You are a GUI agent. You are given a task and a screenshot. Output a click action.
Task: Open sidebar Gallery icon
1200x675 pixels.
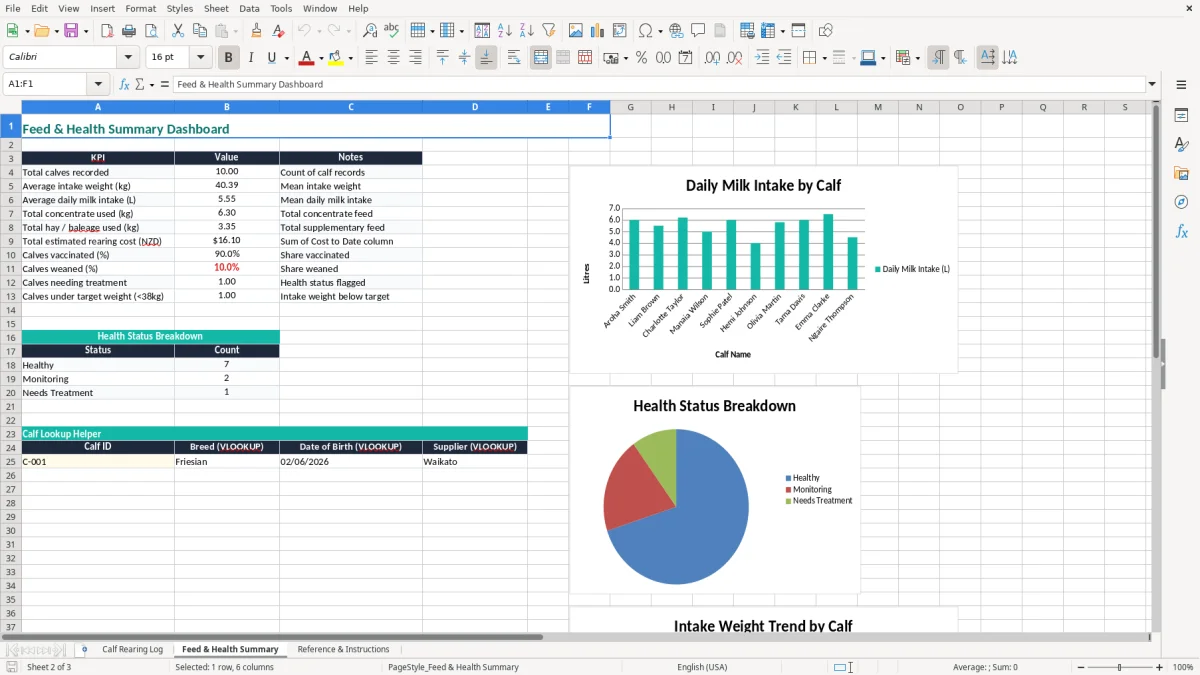click(x=1181, y=173)
